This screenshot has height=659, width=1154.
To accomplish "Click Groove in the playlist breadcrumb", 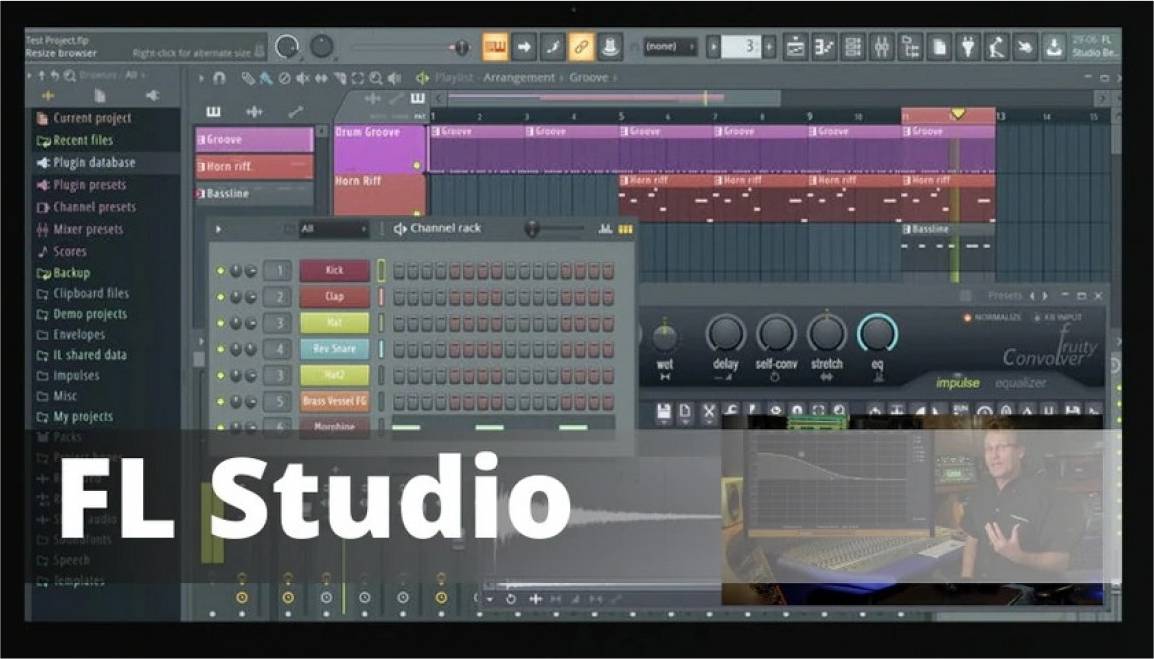I will tap(588, 77).
